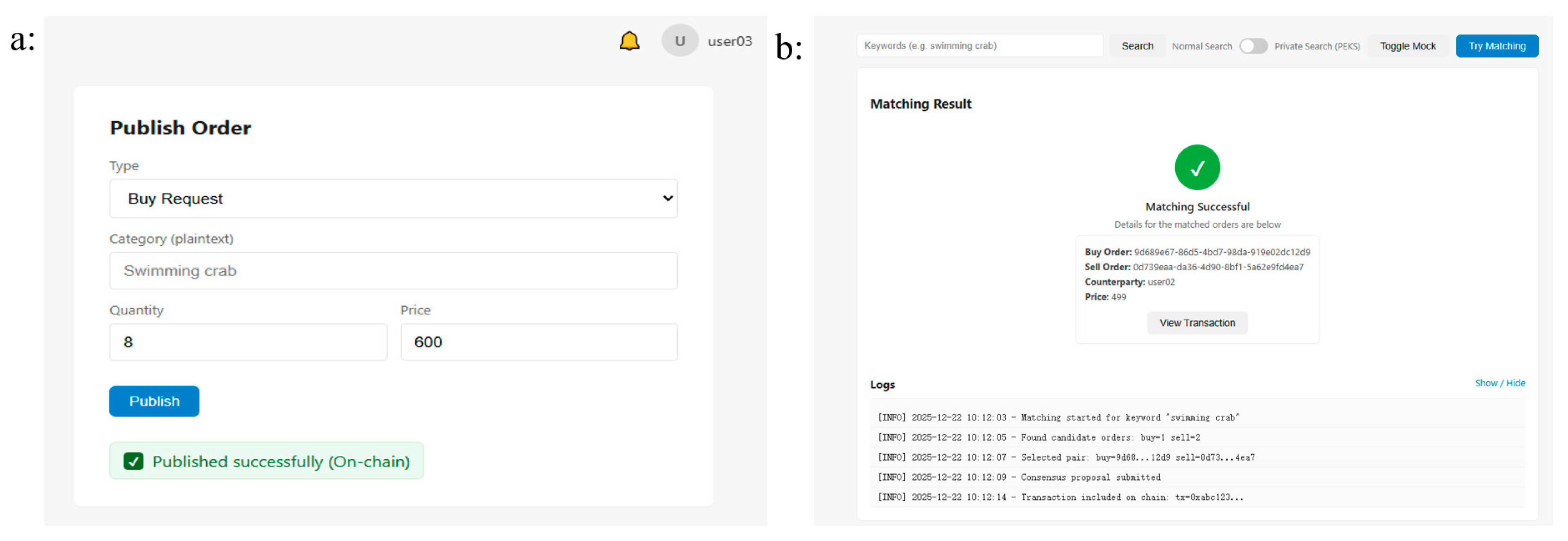Screen dimensions: 1568x541
Task: Click the user03 username label
Action: pos(729,42)
